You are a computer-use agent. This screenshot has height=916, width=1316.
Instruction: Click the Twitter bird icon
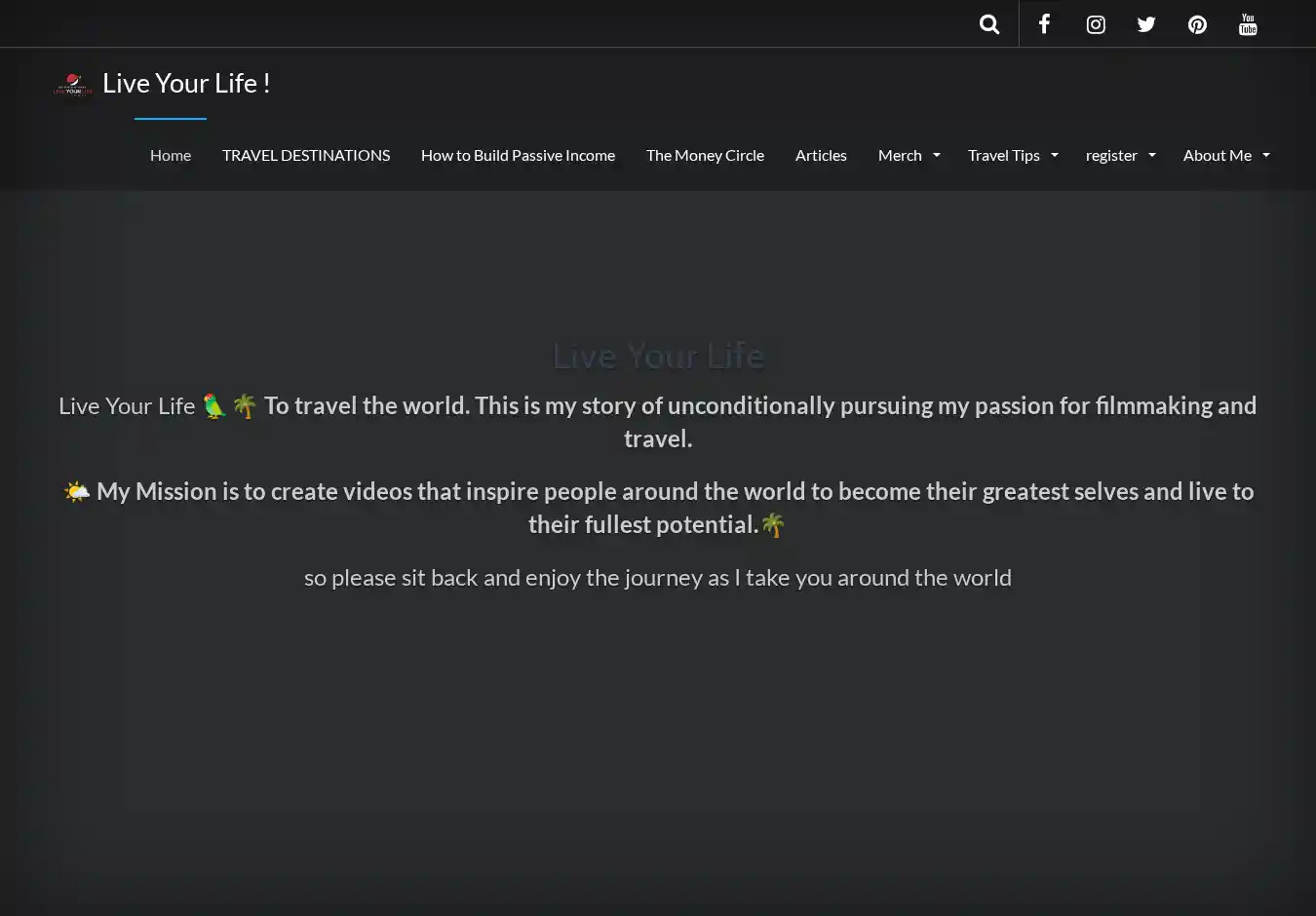1146,24
